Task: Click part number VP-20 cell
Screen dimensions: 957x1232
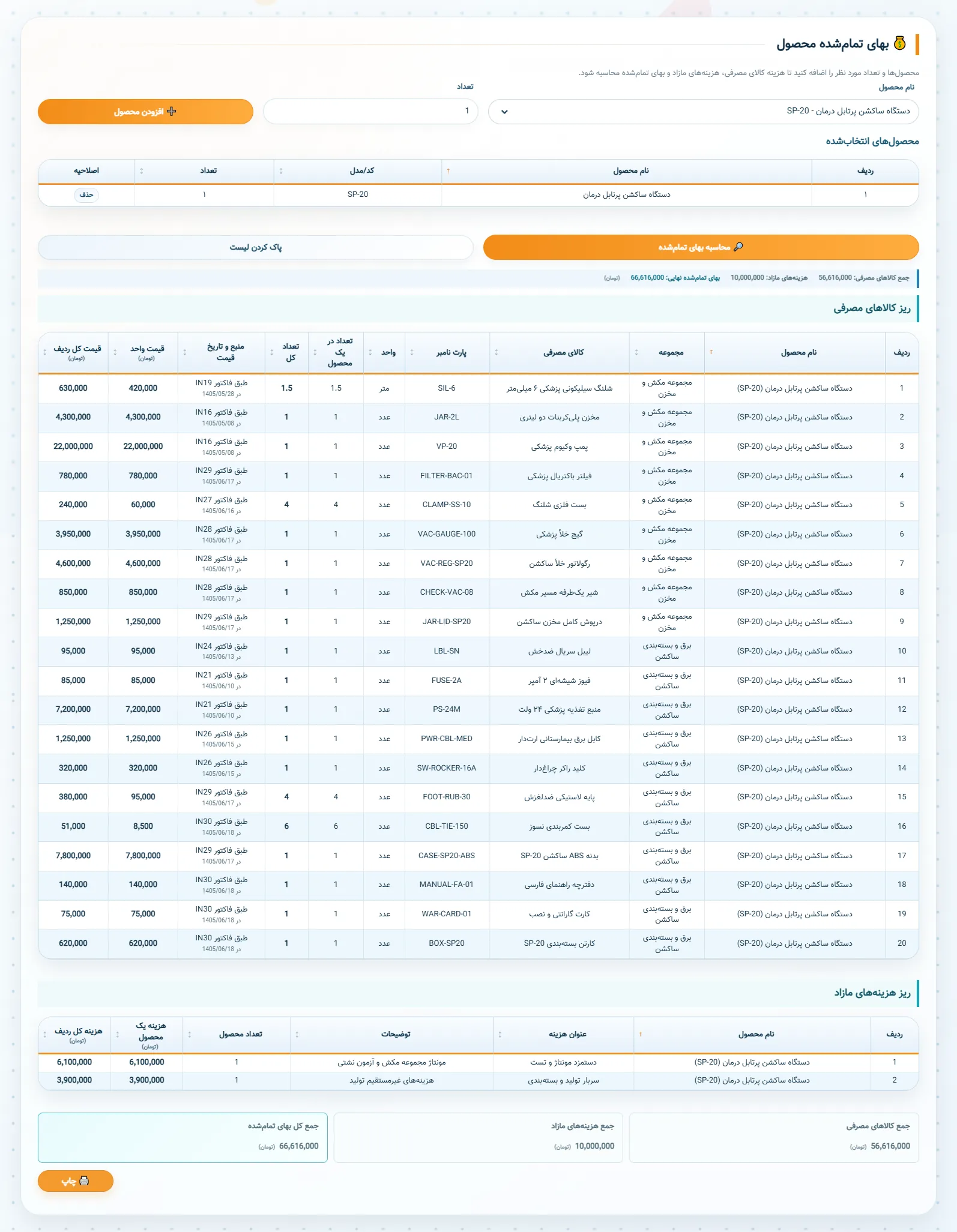Action: coord(447,446)
